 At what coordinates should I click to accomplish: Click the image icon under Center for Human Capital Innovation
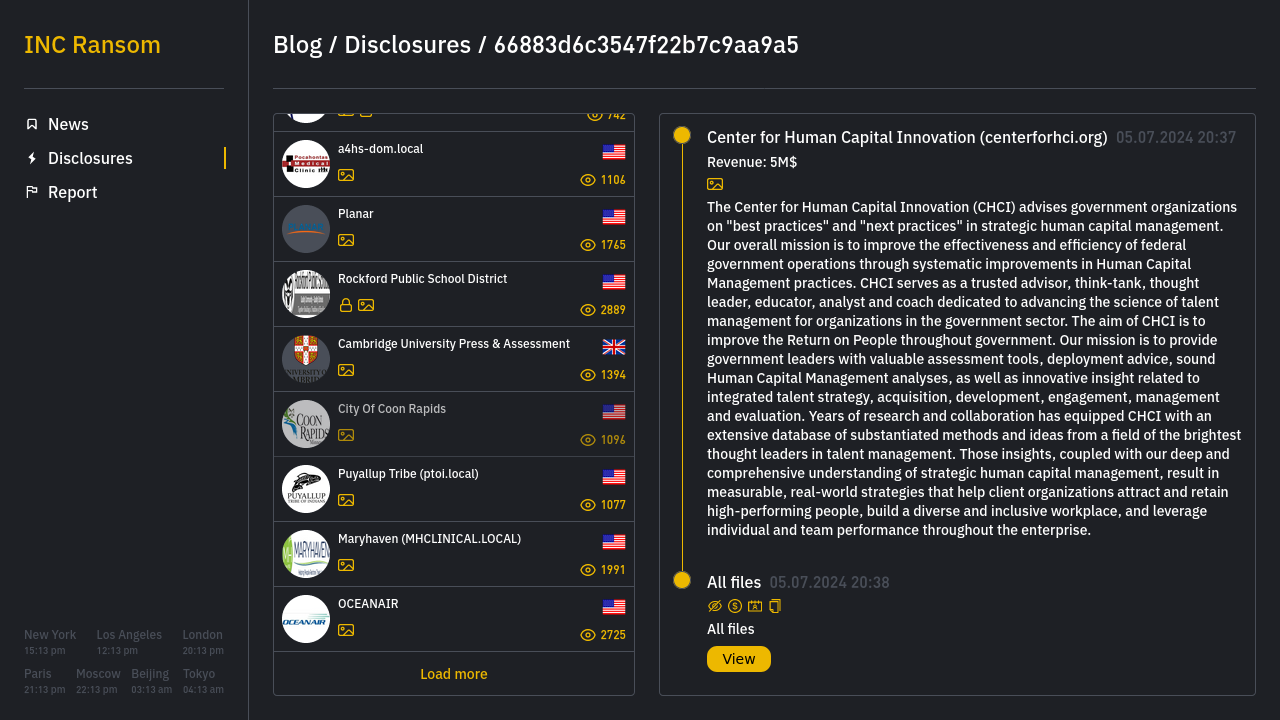tap(715, 184)
